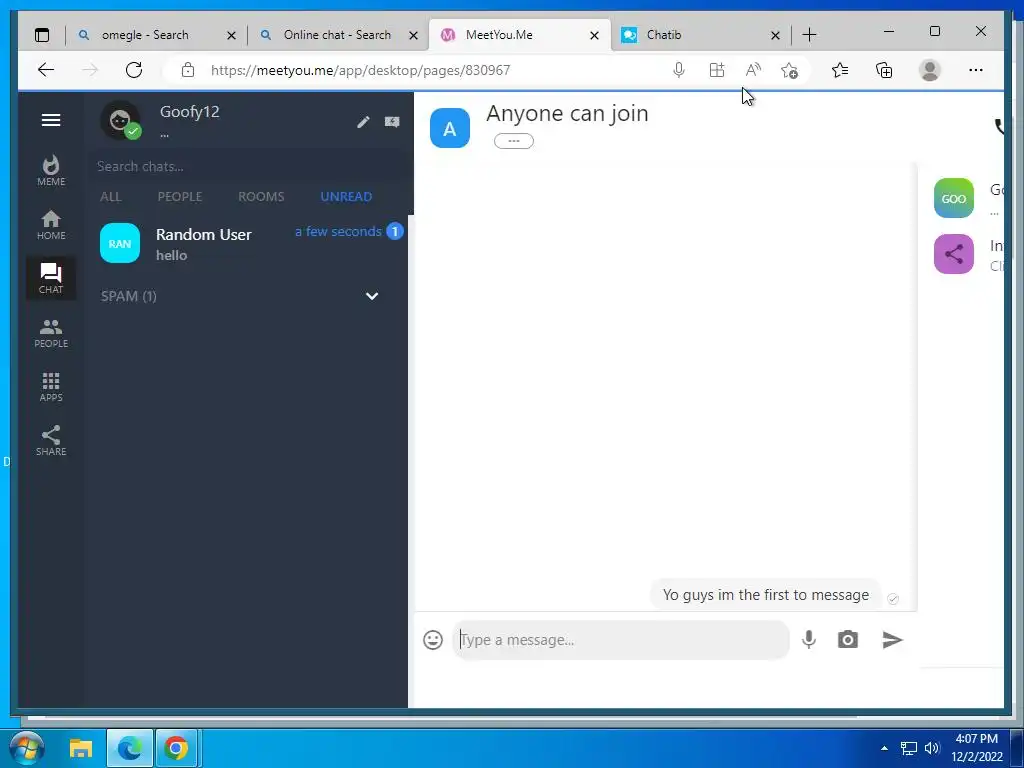This screenshot has height=768, width=1024.
Task: Click the Edge taskbar icon
Action: coord(130,748)
